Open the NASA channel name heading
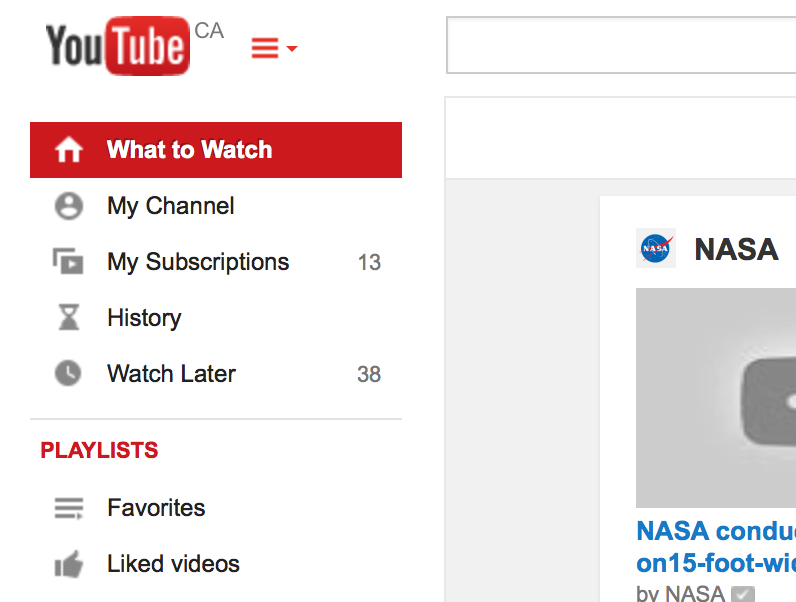The image size is (796, 602). click(x=736, y=249)
